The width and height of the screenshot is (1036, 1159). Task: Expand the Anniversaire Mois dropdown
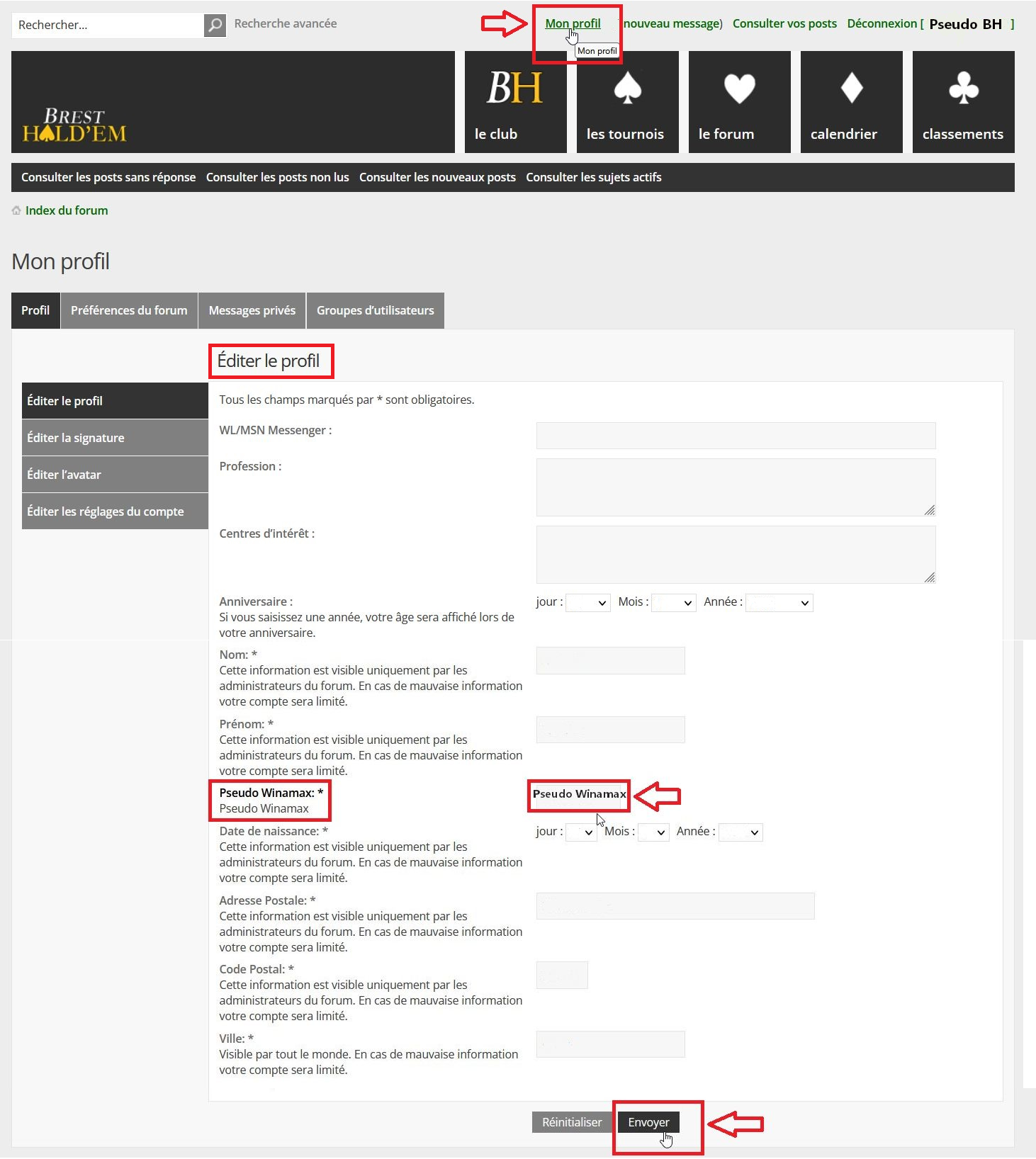673,603
